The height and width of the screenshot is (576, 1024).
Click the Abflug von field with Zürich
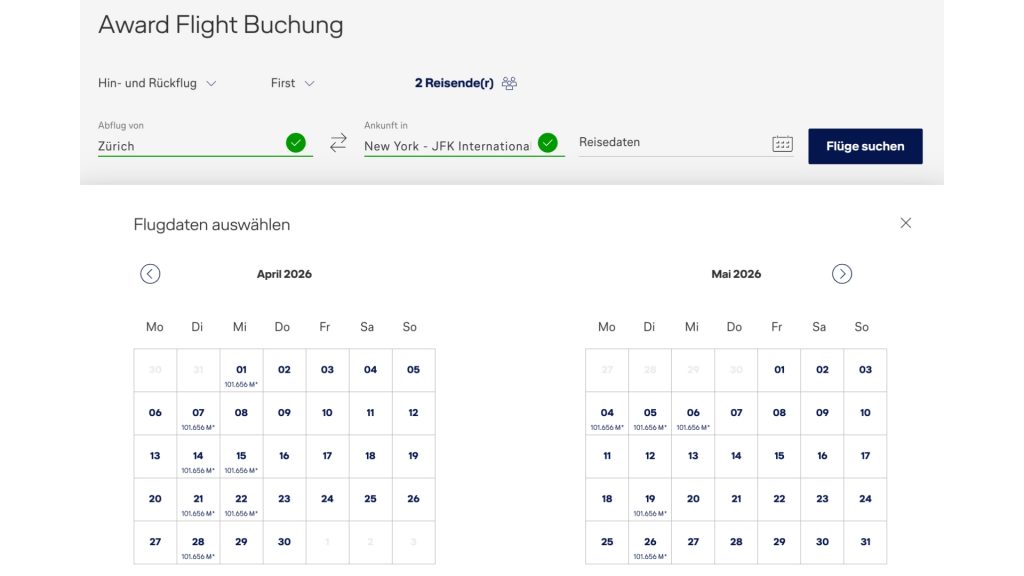pos(190,145)
